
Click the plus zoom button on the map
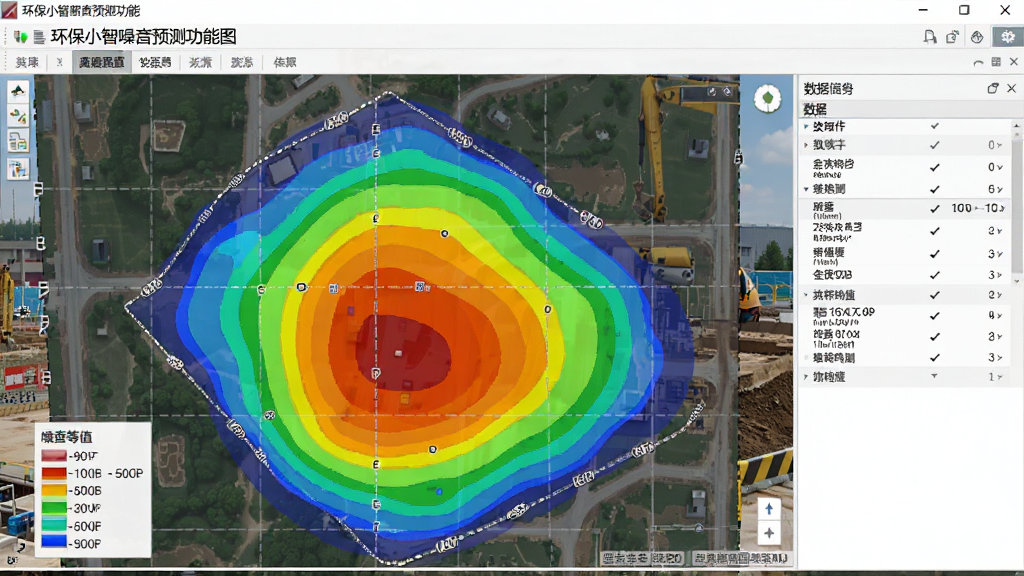(x=769, y=533)
